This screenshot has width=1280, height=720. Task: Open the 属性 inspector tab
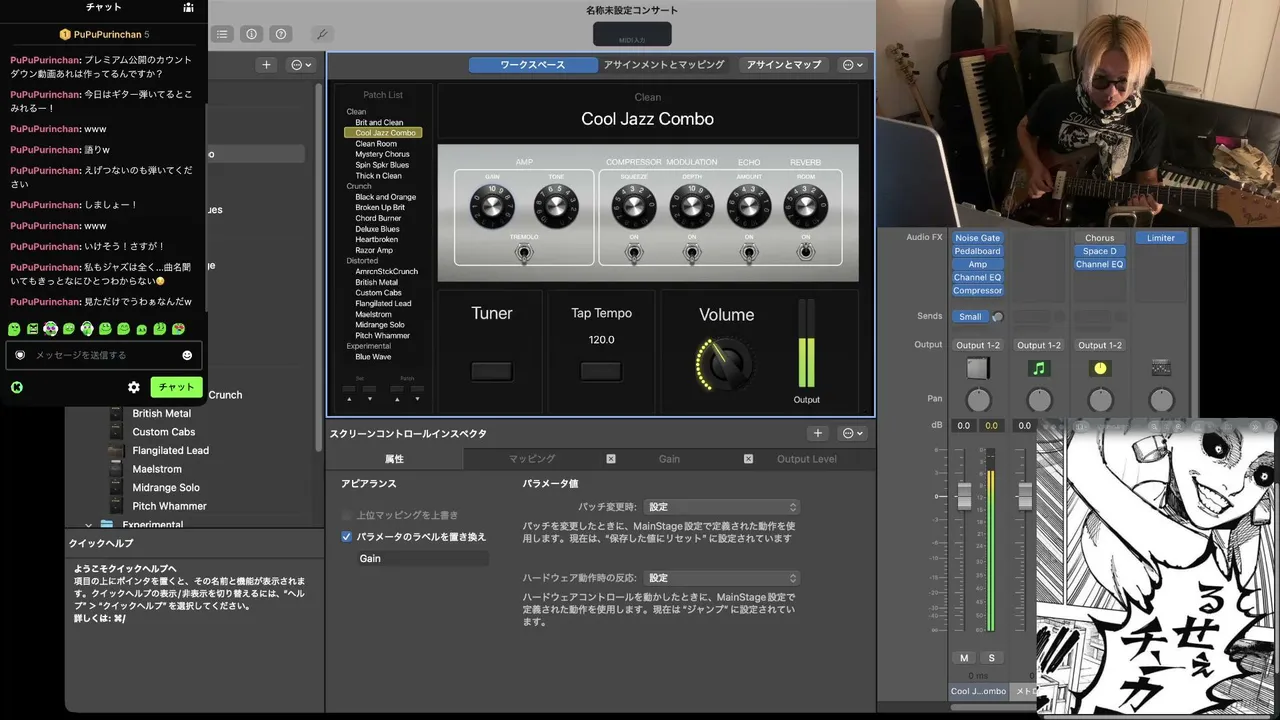click(394, 459)
